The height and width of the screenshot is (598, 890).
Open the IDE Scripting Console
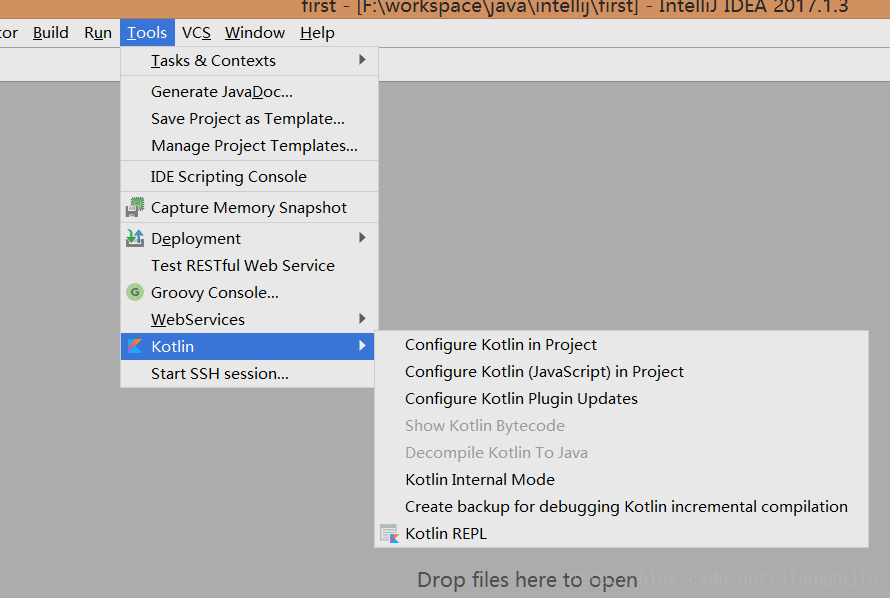[229, 177]
